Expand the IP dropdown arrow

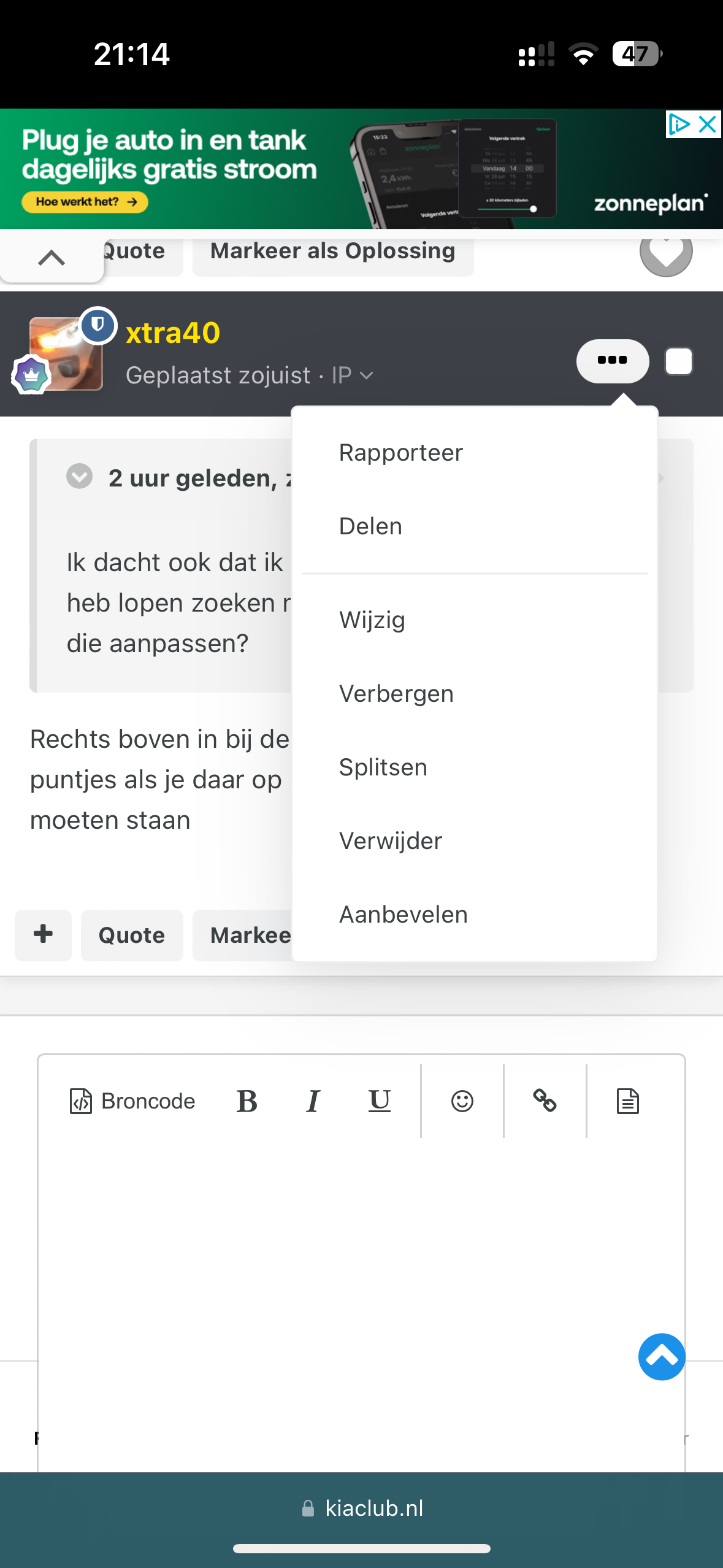tap(367, 375)
